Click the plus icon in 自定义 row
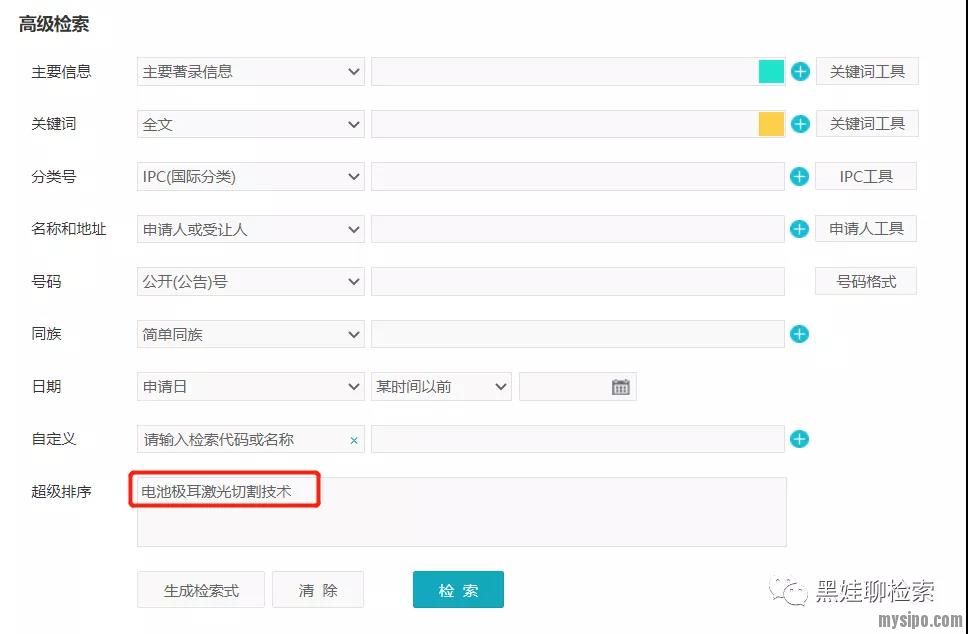This screenshot has height=634, width=968. (799, 439)
